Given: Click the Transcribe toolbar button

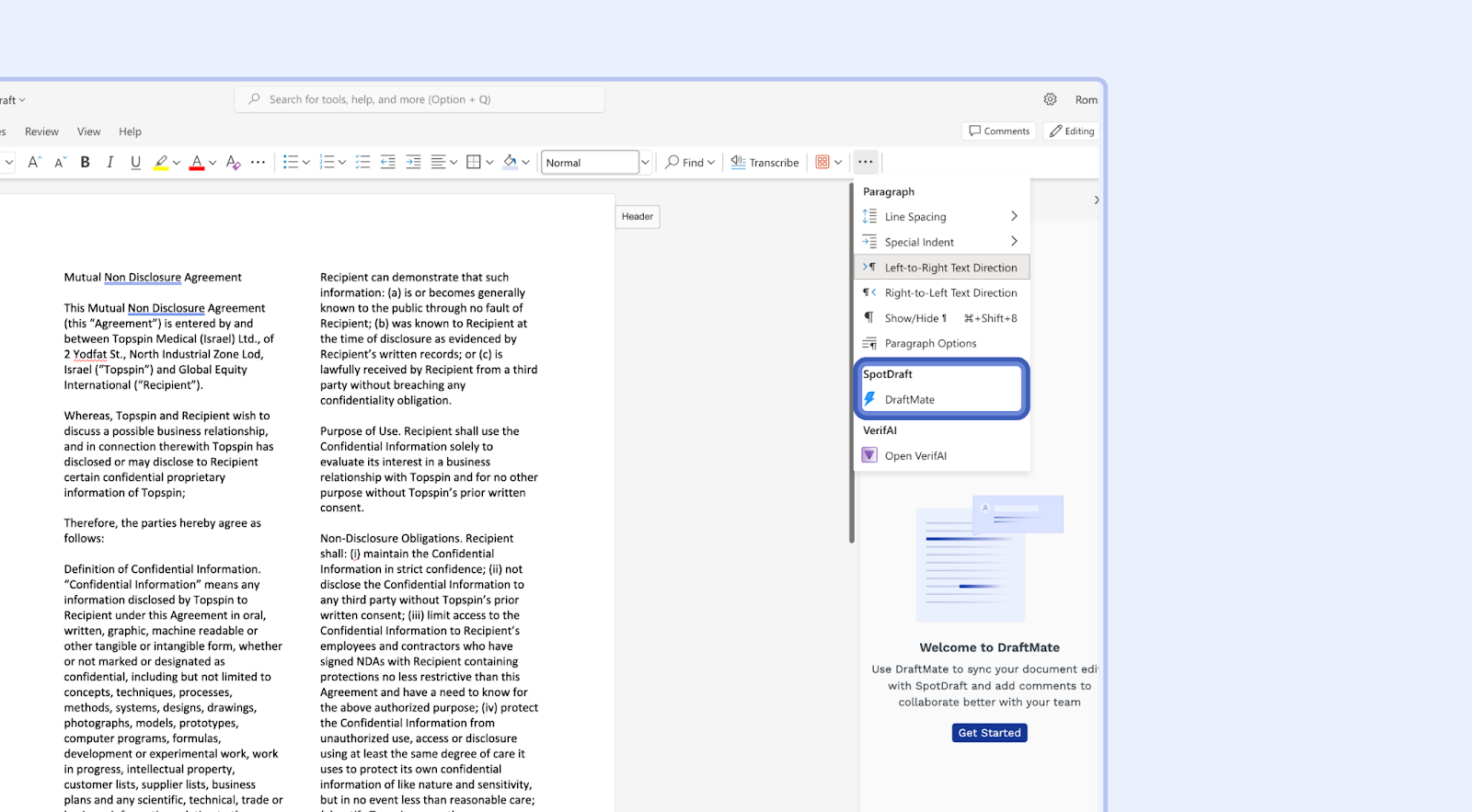Looking at the screenshot, I should (x=765, y=163).
